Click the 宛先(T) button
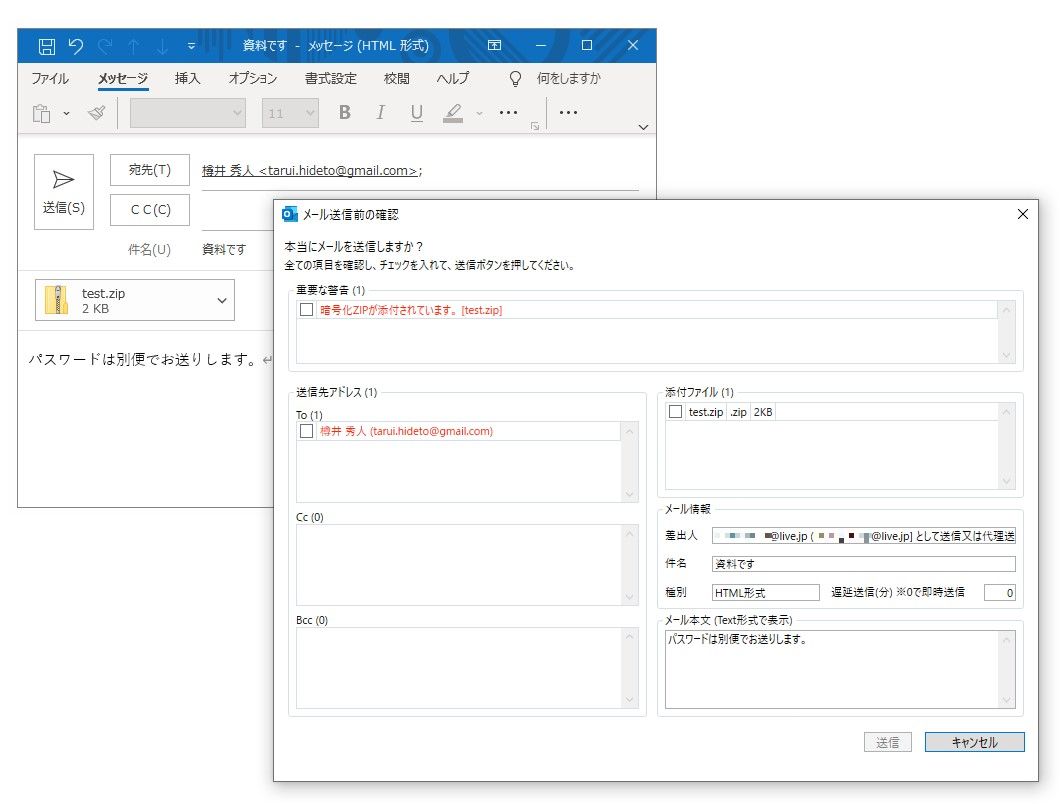This screenshot has height=804, width=1063. [150, 169]
